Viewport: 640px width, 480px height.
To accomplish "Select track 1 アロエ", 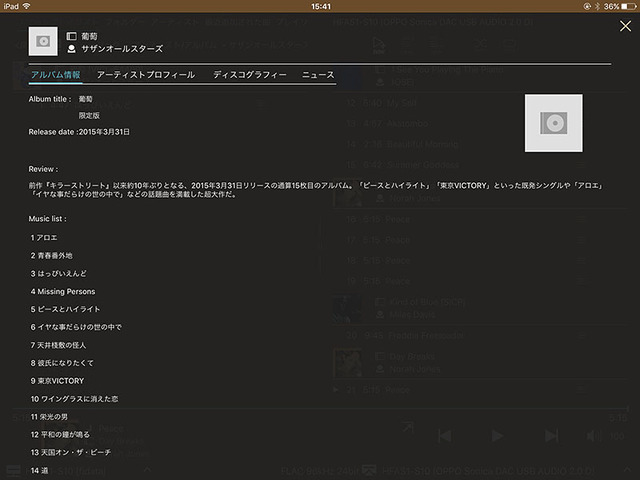I will point(45,237).
